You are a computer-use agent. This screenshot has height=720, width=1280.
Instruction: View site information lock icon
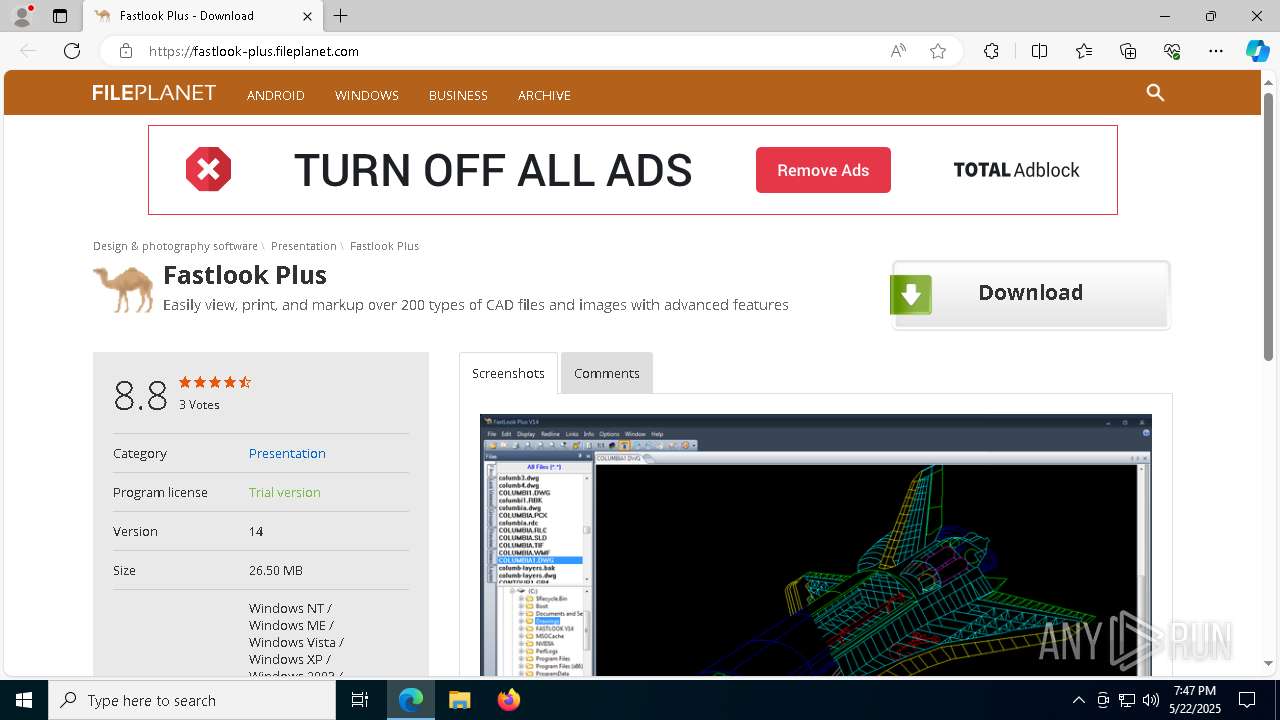coord(125,51)
